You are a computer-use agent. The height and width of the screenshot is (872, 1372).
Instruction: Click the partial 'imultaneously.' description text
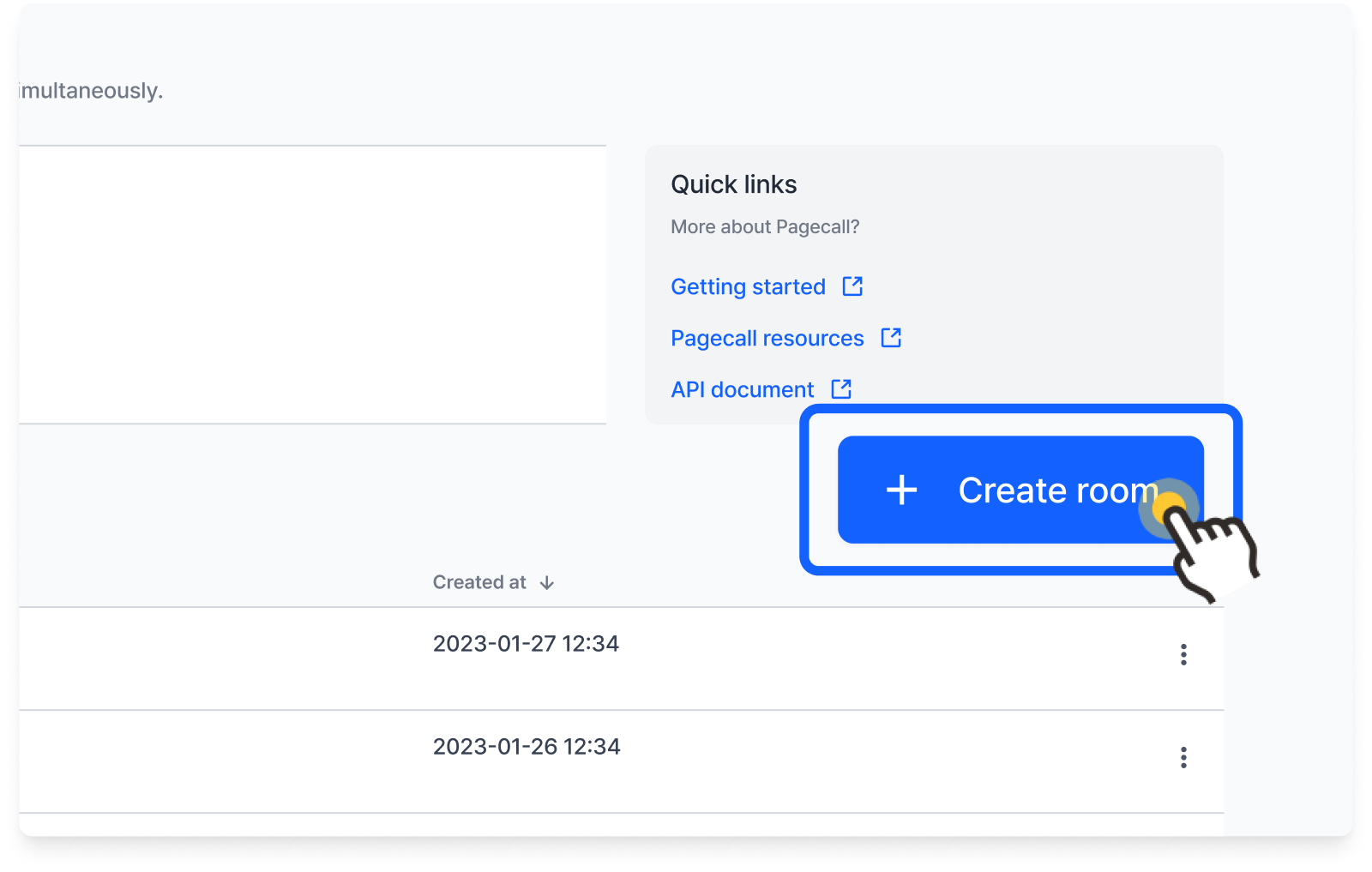(91, 91)
